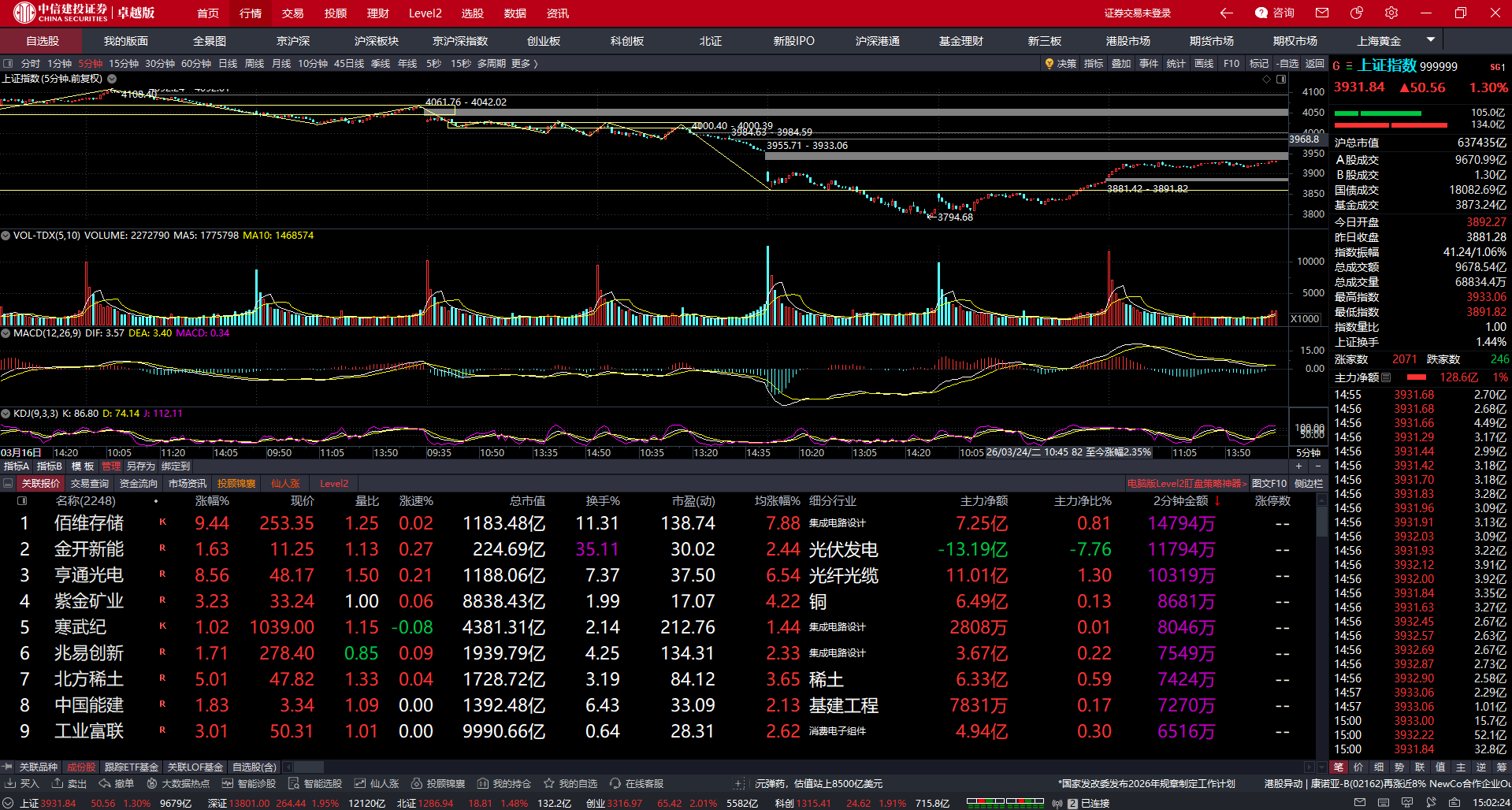Select the 佰维存储 stock row
The width and height of the screenshot is (1512, 810).
coord(658,523)
